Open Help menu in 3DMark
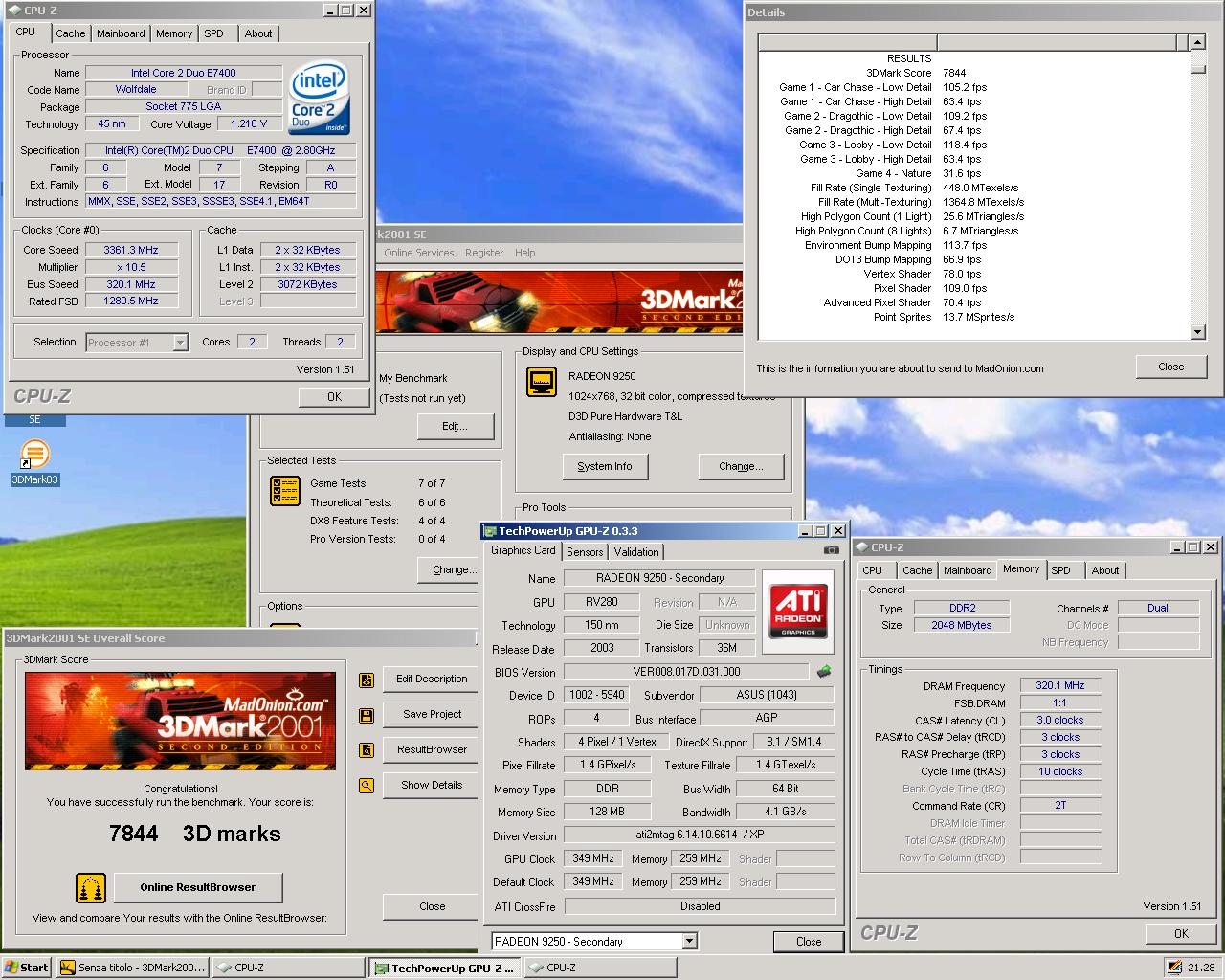 (x=525, y=253)
